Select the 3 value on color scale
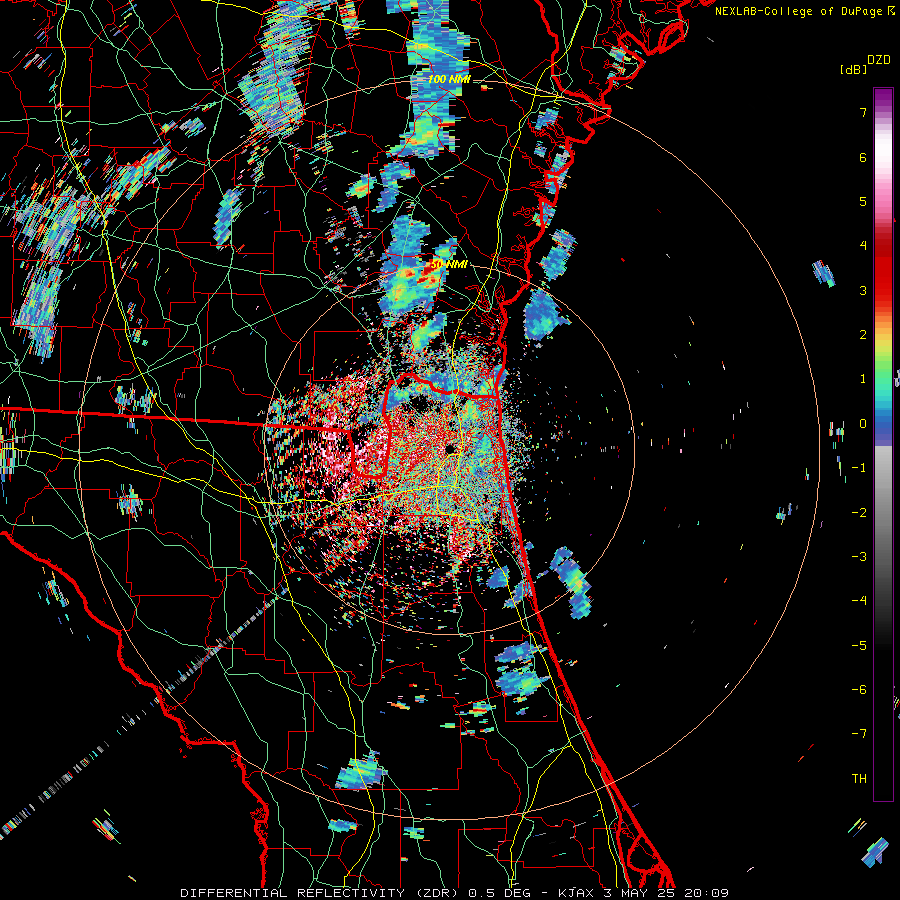Screen dimensions: 900x900 coord(863,290)
